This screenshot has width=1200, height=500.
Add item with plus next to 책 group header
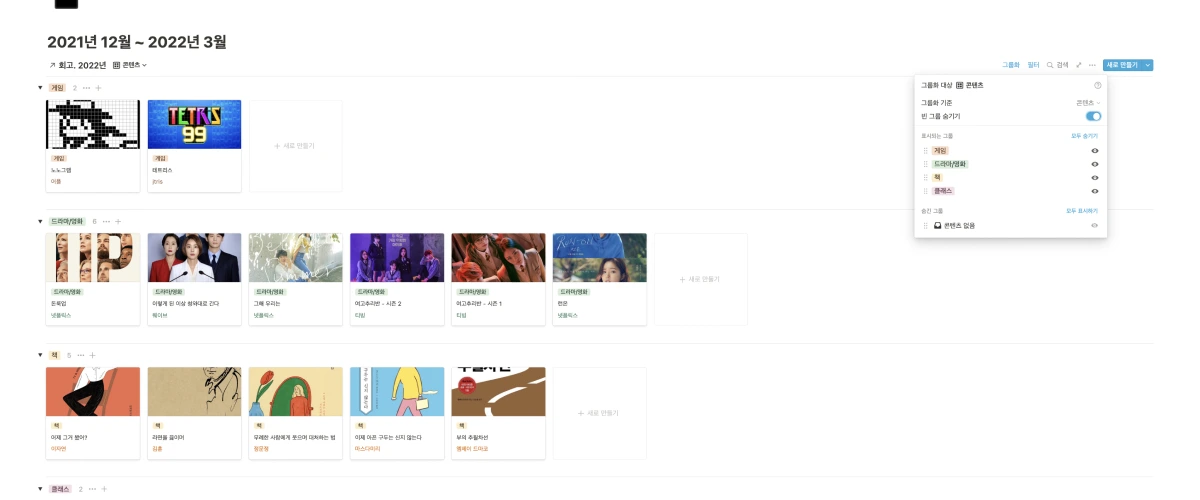92,355
